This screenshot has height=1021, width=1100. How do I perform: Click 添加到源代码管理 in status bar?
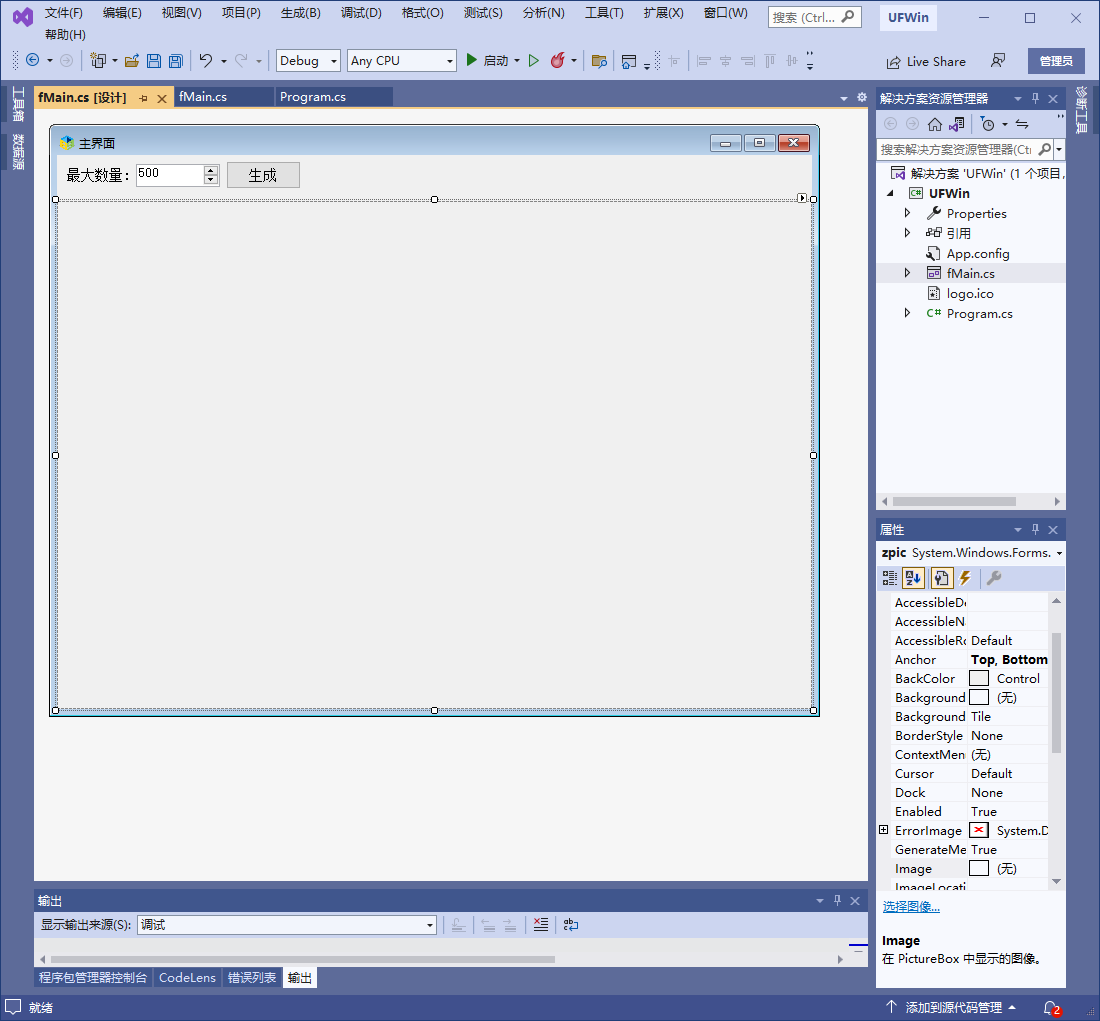pos(953,1008)
